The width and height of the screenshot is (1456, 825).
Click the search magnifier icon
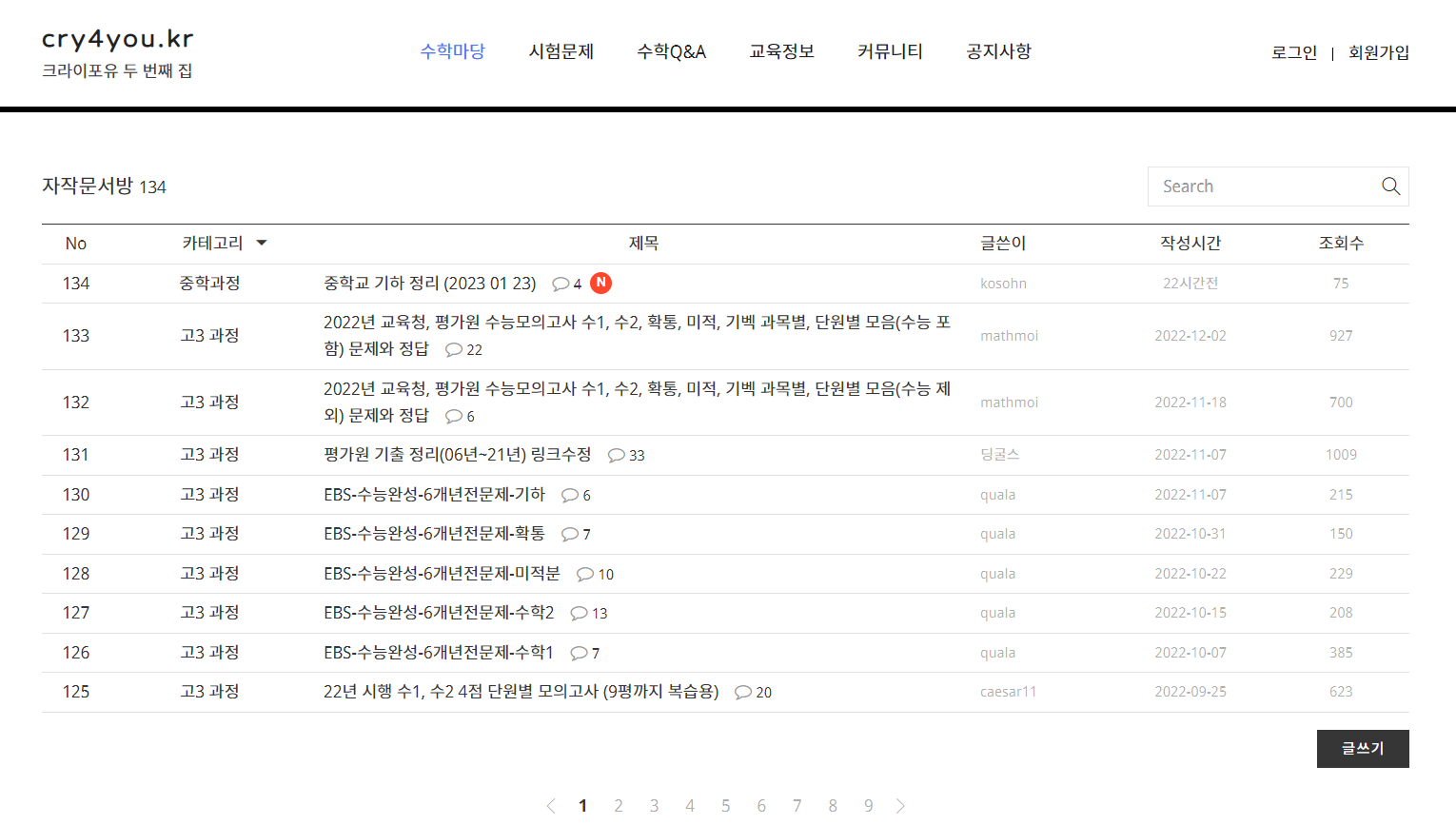tap(1390, 187)
